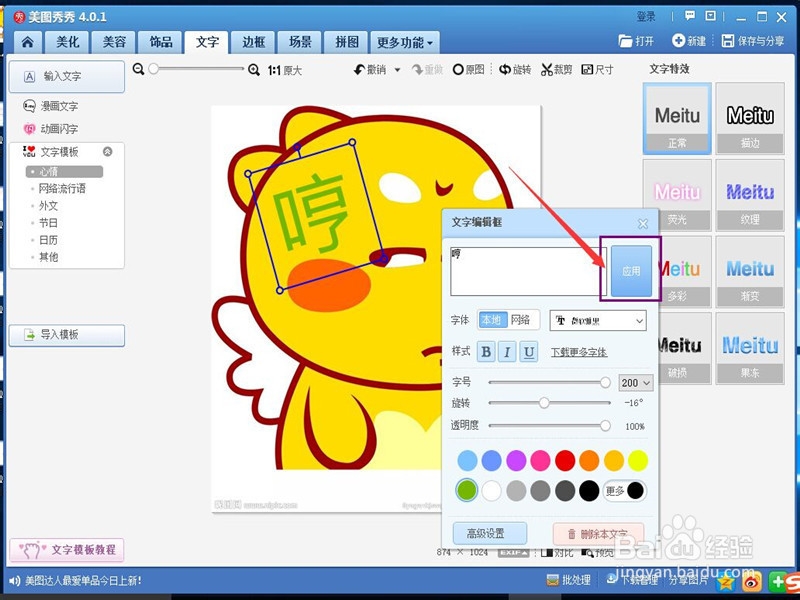
Task: Pick the red color swatch
Action: 565,461
